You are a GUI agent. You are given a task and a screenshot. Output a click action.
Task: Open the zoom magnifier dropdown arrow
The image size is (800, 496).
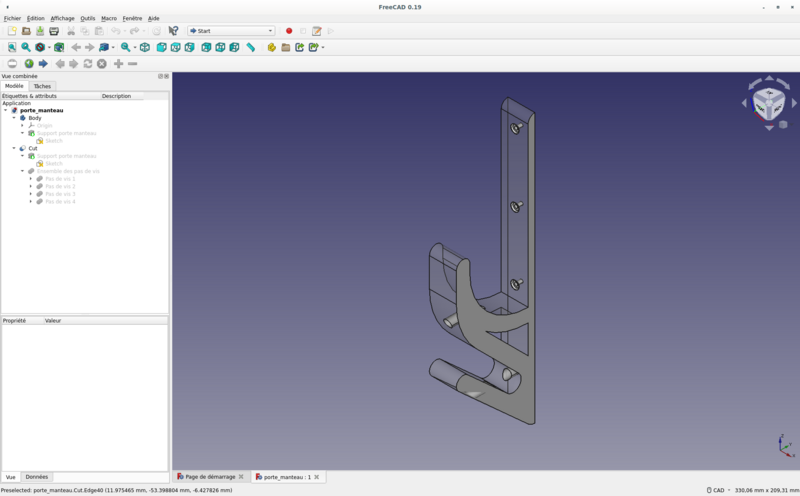click(135, 47)
